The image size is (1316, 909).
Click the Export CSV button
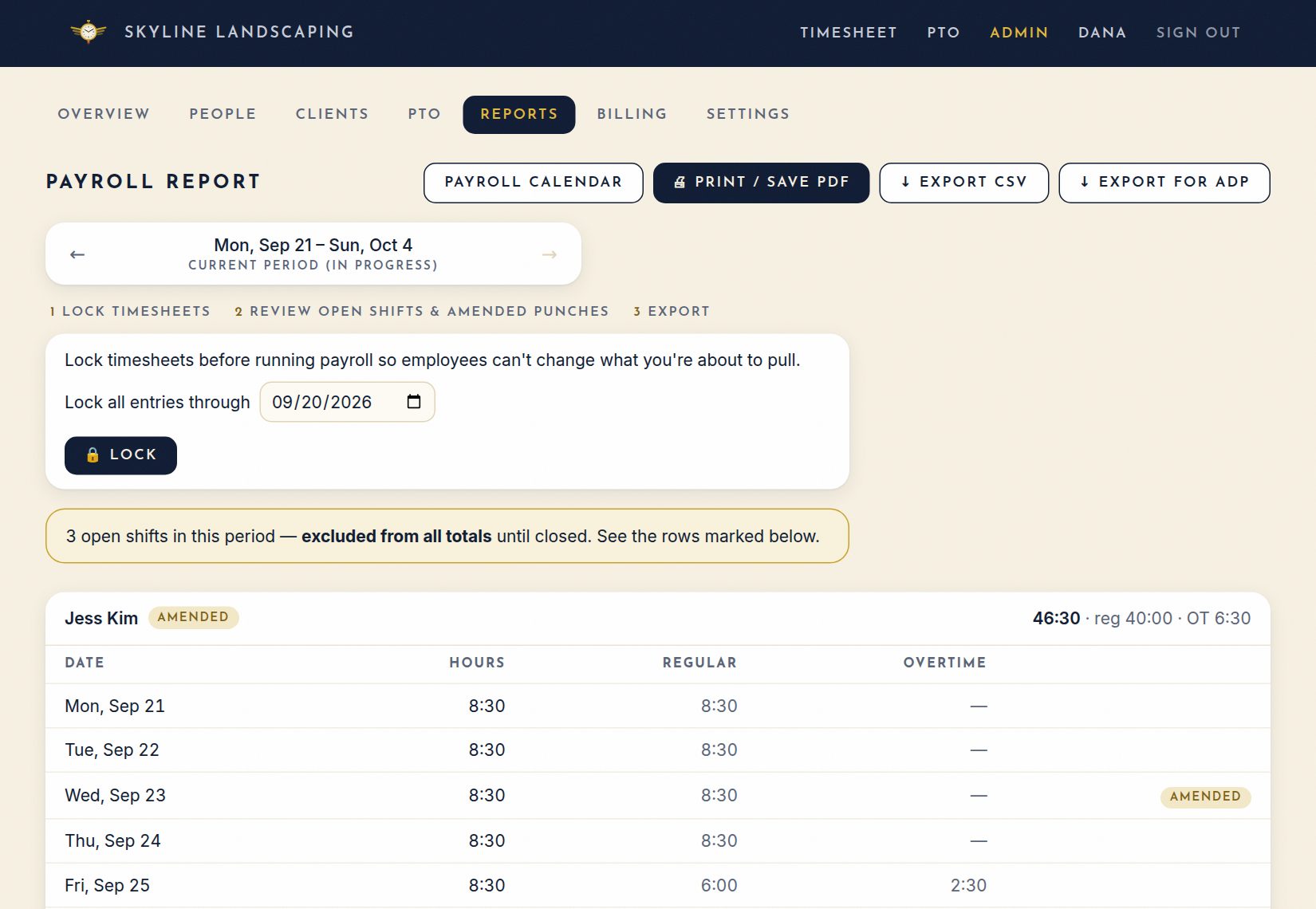point(964,183)
